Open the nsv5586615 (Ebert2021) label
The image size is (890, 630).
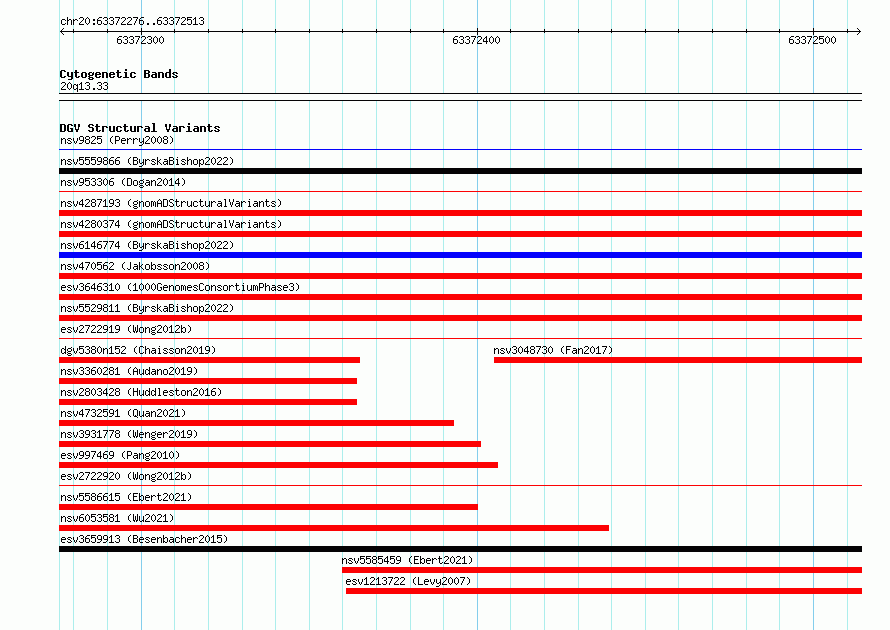tap(126, 497)
